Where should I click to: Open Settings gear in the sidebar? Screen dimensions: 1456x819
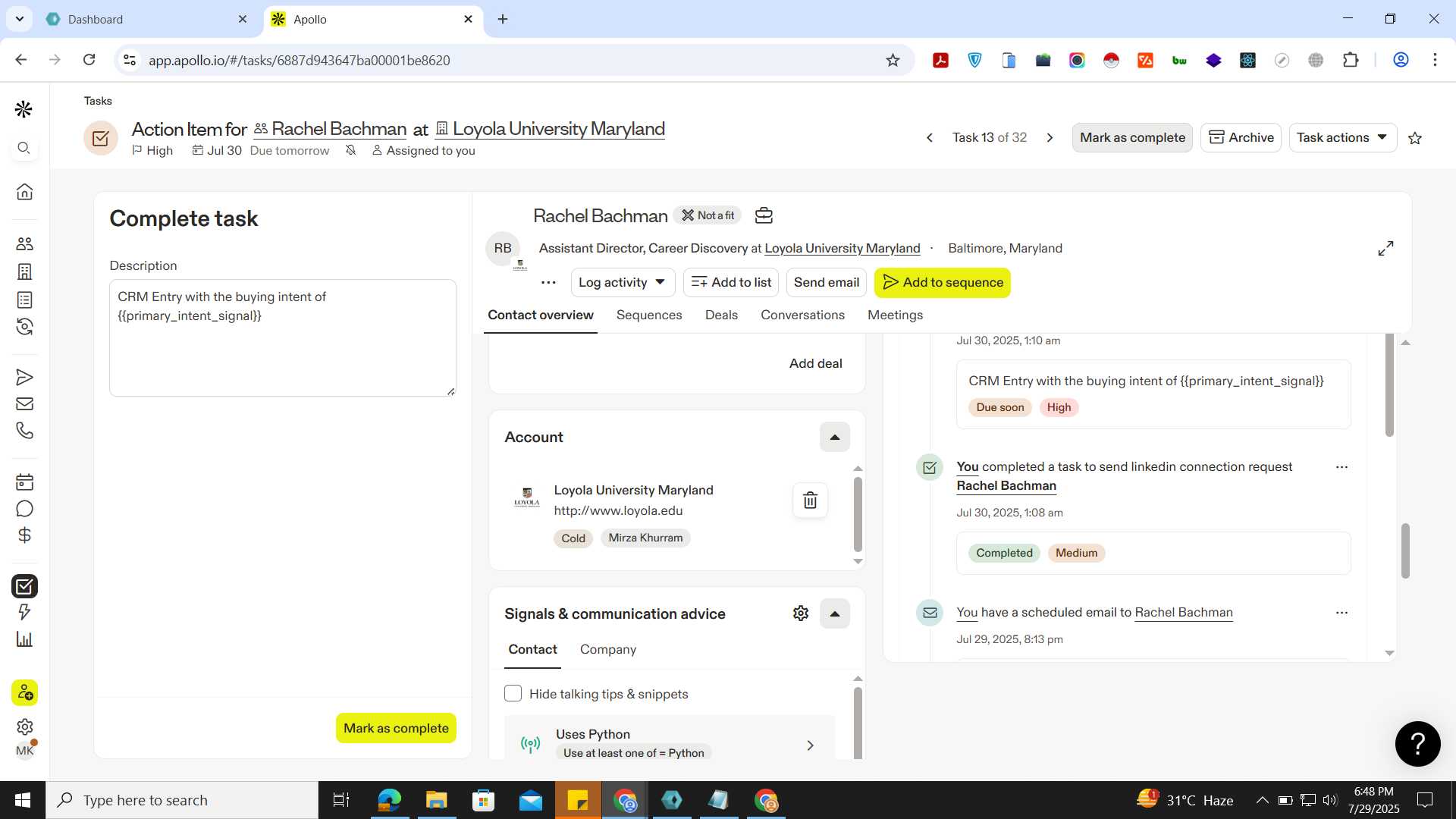24,726
